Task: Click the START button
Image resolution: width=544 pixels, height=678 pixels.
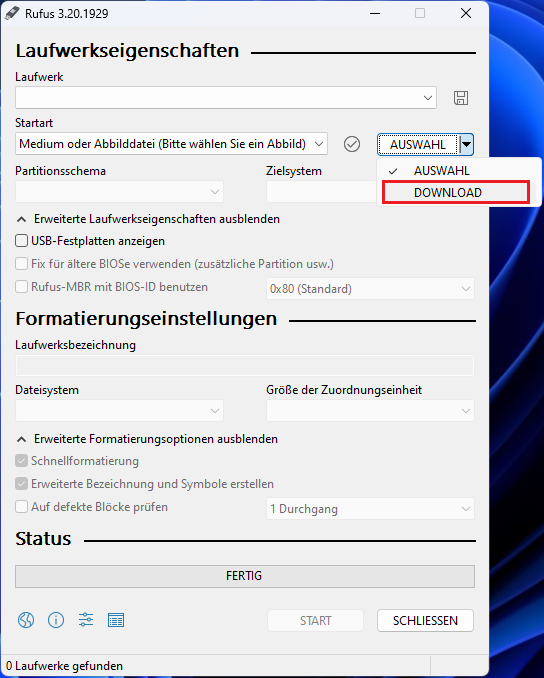Action: click(x=316, y=620)
